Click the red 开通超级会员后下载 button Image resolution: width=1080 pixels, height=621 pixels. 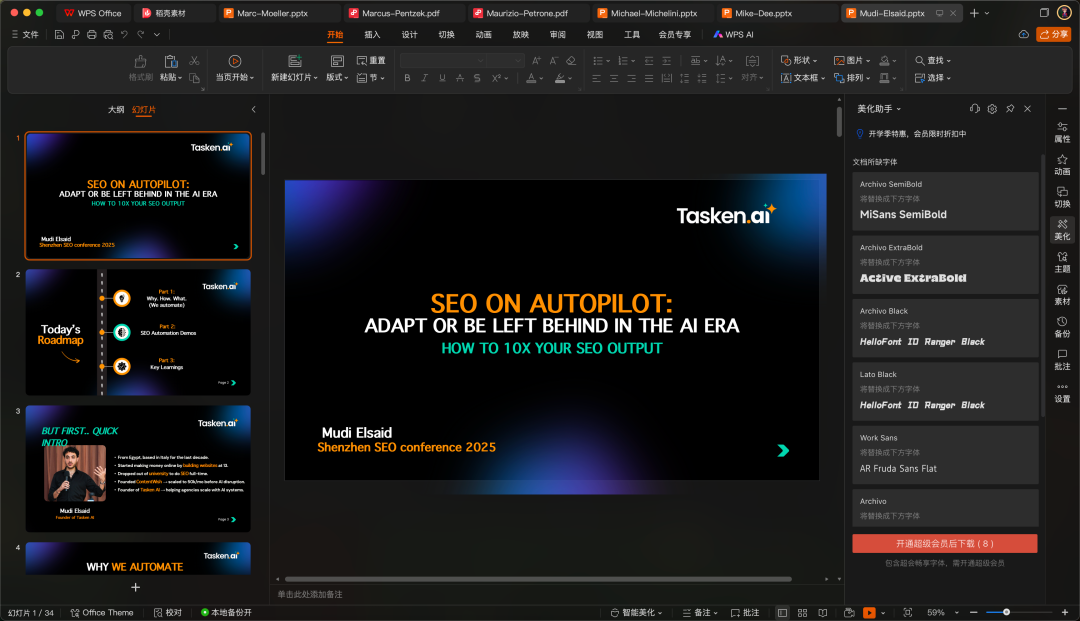coord(944,543)
